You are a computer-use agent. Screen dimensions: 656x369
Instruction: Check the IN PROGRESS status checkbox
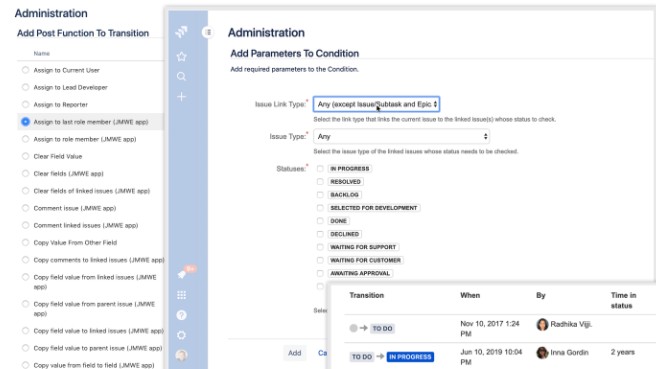point(320,169)
